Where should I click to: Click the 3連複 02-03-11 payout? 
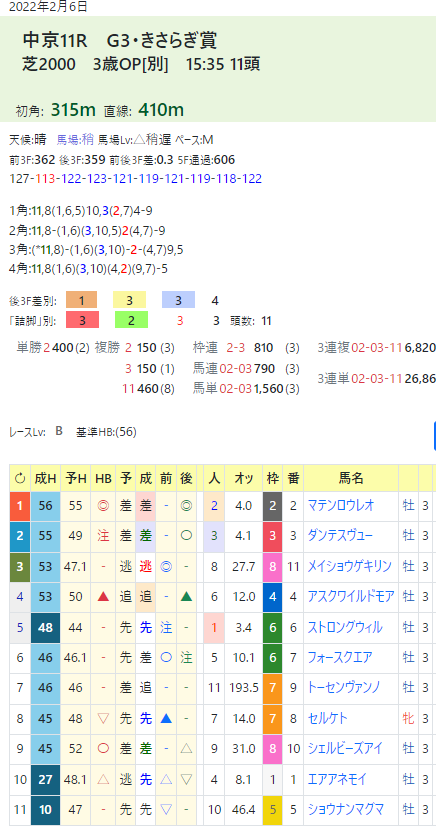click(x=376, y=348)
